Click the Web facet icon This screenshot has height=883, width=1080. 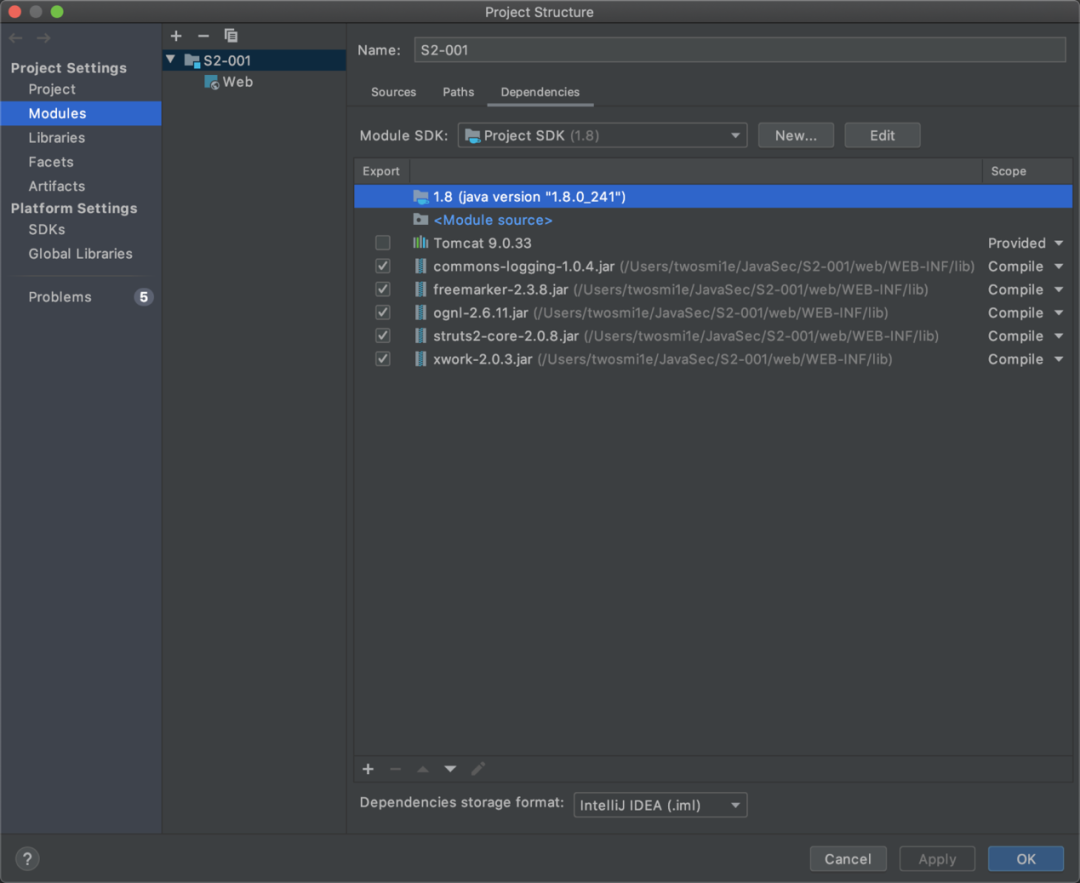coord(212,82)
